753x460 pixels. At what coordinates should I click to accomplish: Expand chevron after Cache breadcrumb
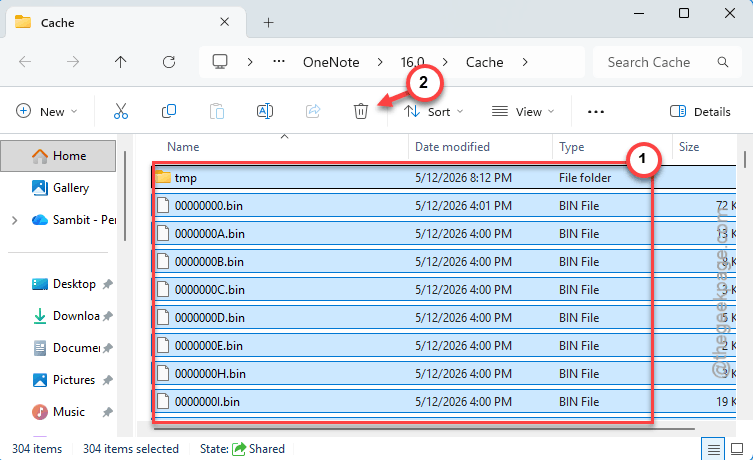[525, 62]
